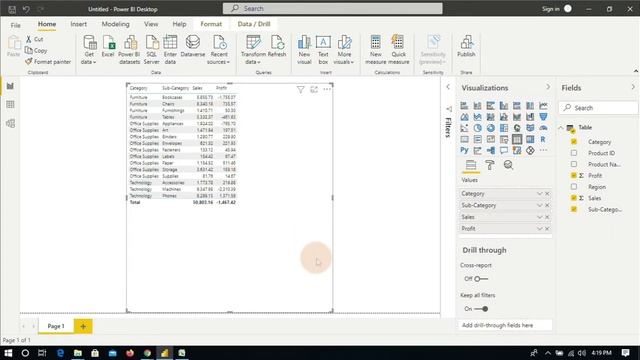Switch to the View tab

(151, 24)
